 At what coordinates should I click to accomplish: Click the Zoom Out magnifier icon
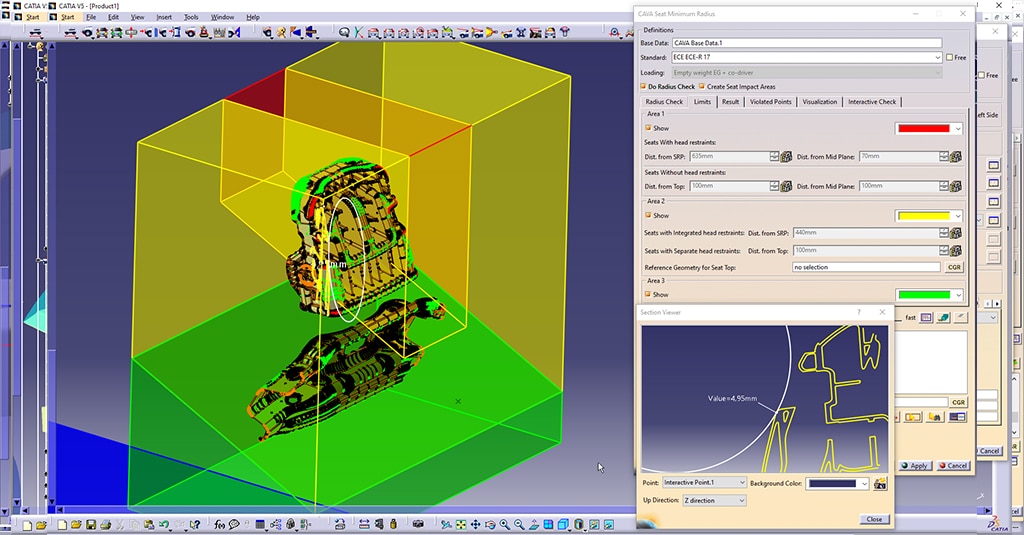pyautogui.click(x=519, y=525)
